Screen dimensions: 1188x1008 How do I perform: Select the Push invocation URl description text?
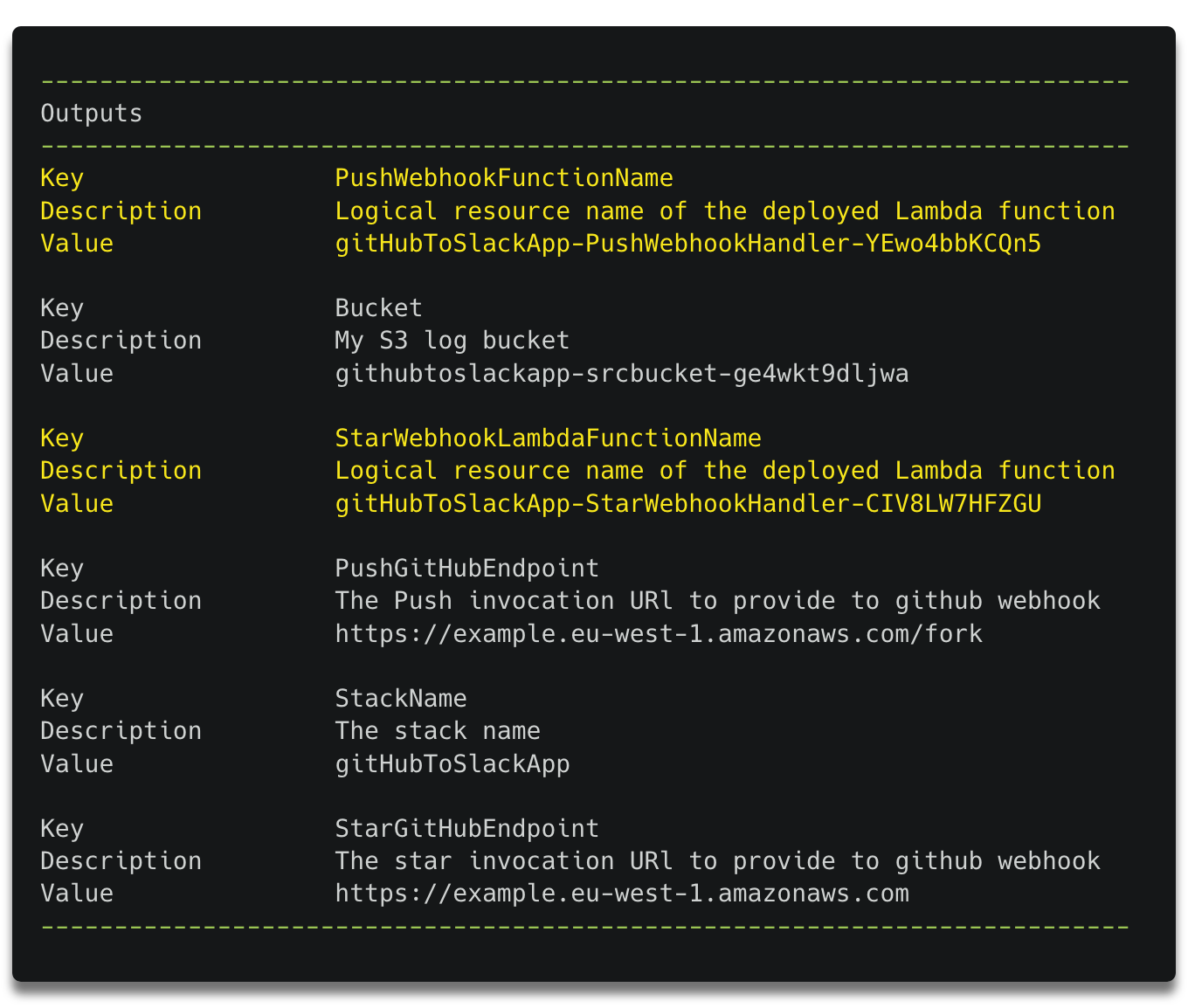(718, 601)
